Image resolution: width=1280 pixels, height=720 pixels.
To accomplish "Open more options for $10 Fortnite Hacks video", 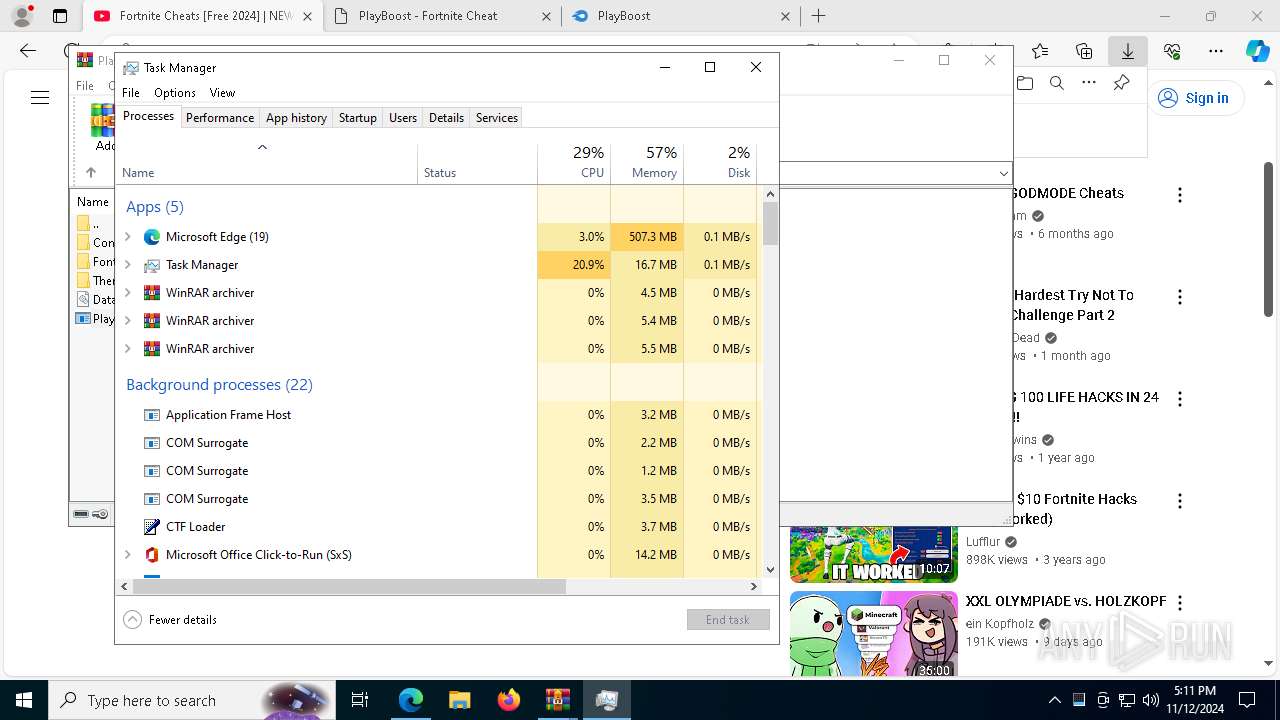I will click(1180, 501).
